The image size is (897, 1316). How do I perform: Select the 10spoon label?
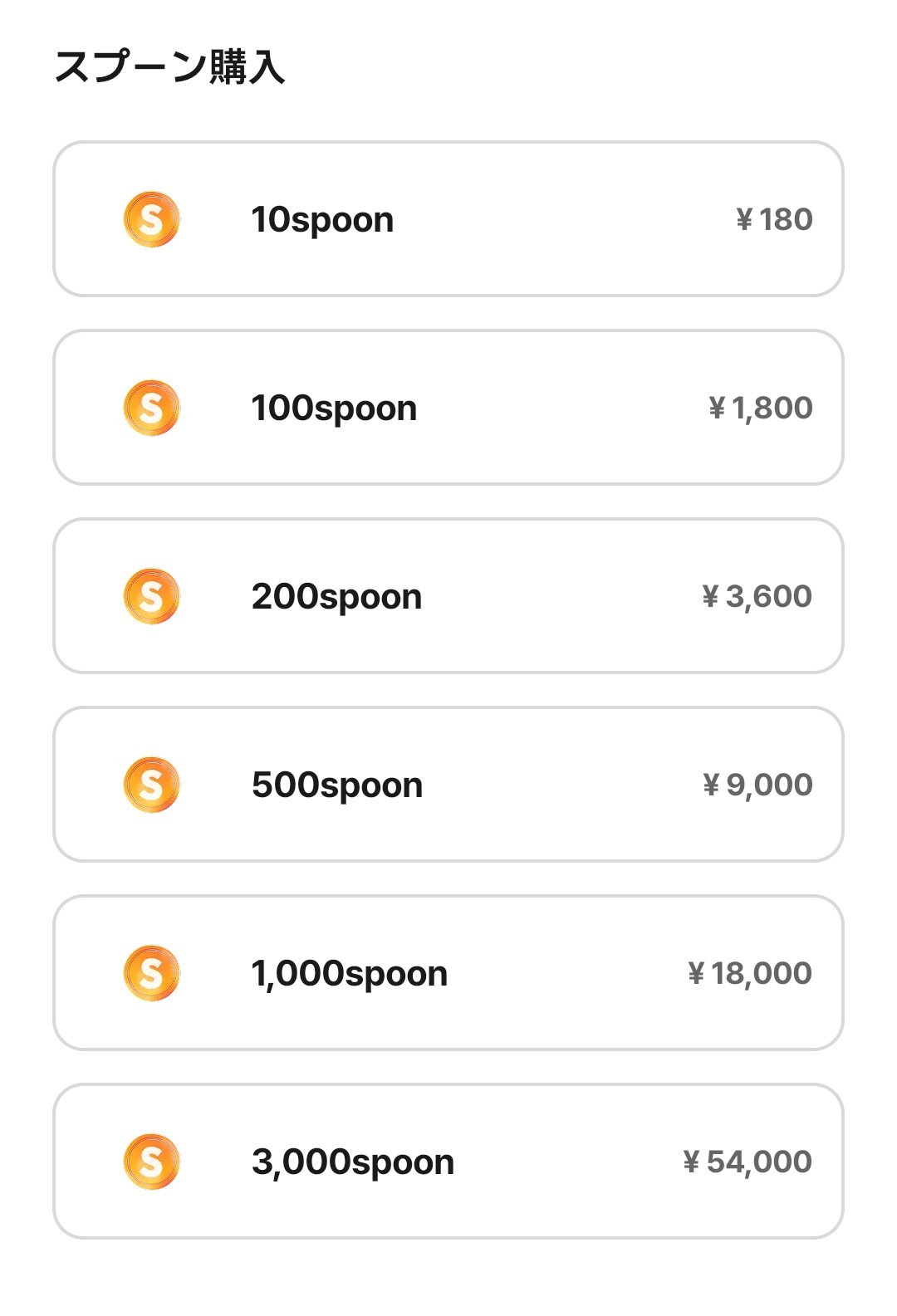click(322, 220)
